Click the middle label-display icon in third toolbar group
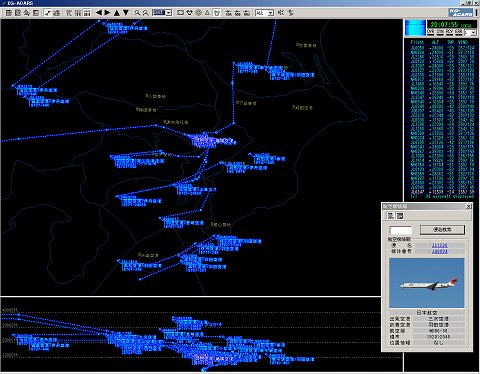Viewport: 480px width, 374px height. [78, 13]
